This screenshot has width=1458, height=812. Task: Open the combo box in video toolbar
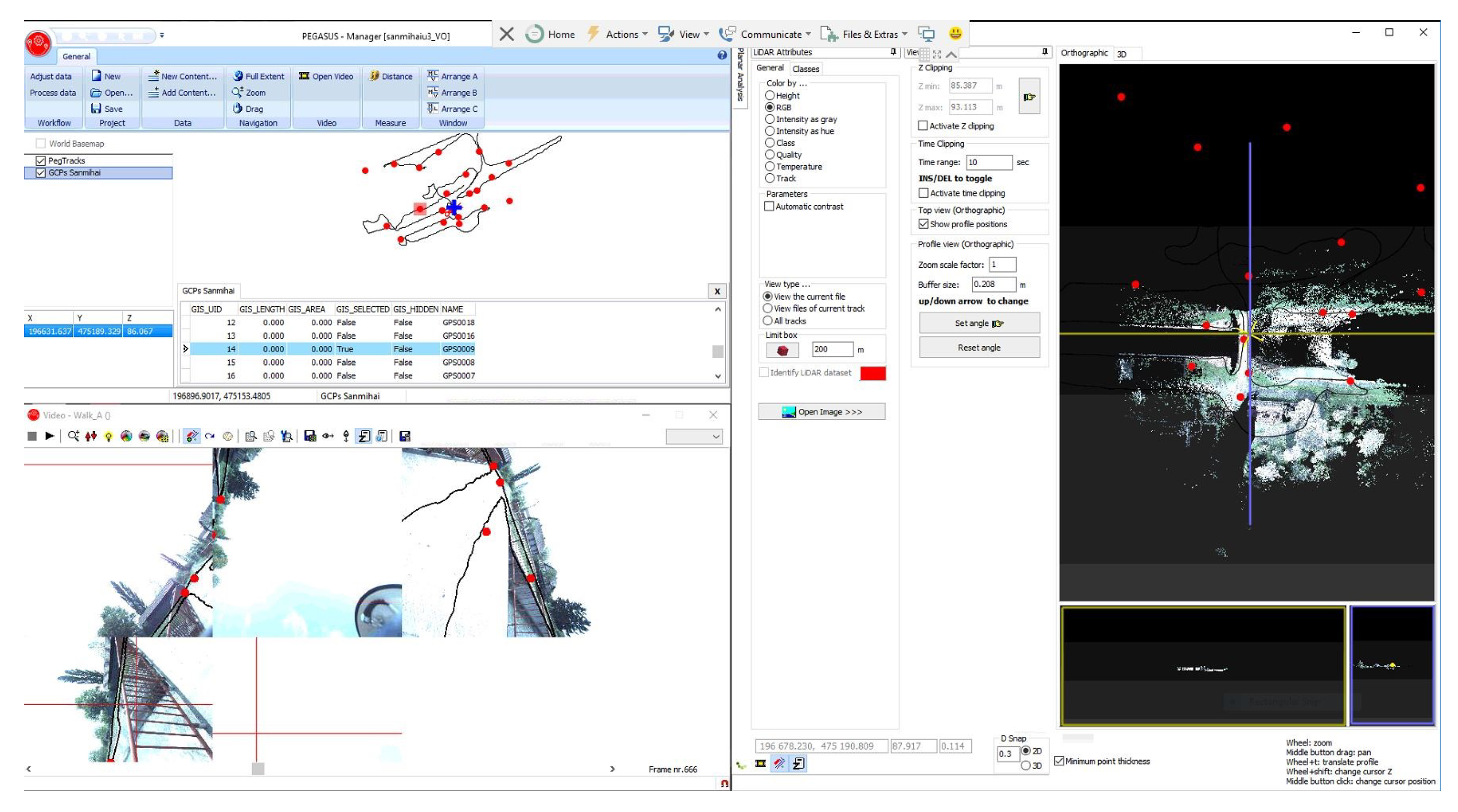click(694, 437)
